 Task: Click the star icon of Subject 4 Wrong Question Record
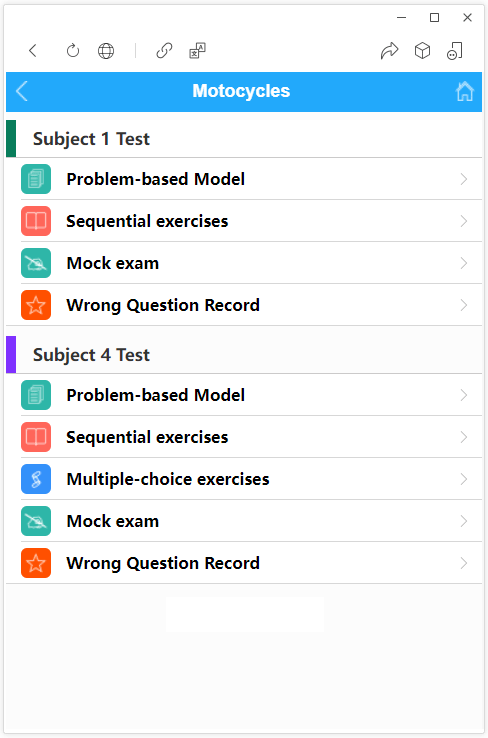click(x=36, y=563)
